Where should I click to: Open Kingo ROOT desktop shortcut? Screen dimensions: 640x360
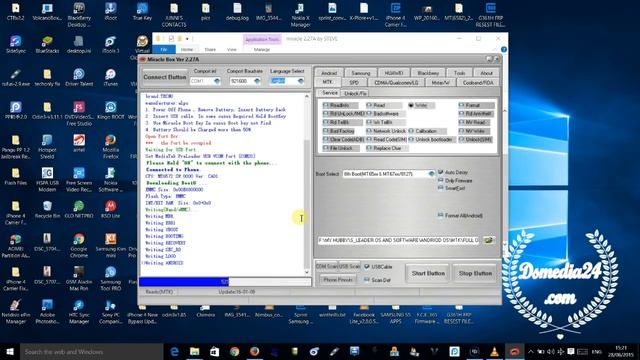(111, 110)
